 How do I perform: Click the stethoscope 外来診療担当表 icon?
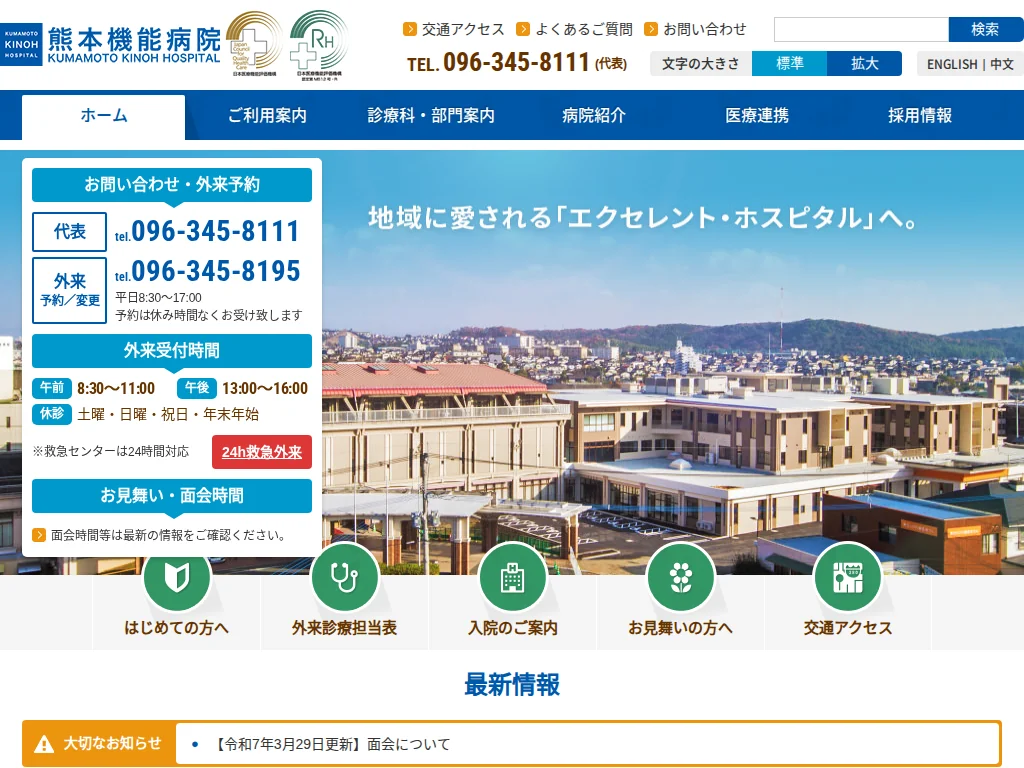(x=344, y=577)
